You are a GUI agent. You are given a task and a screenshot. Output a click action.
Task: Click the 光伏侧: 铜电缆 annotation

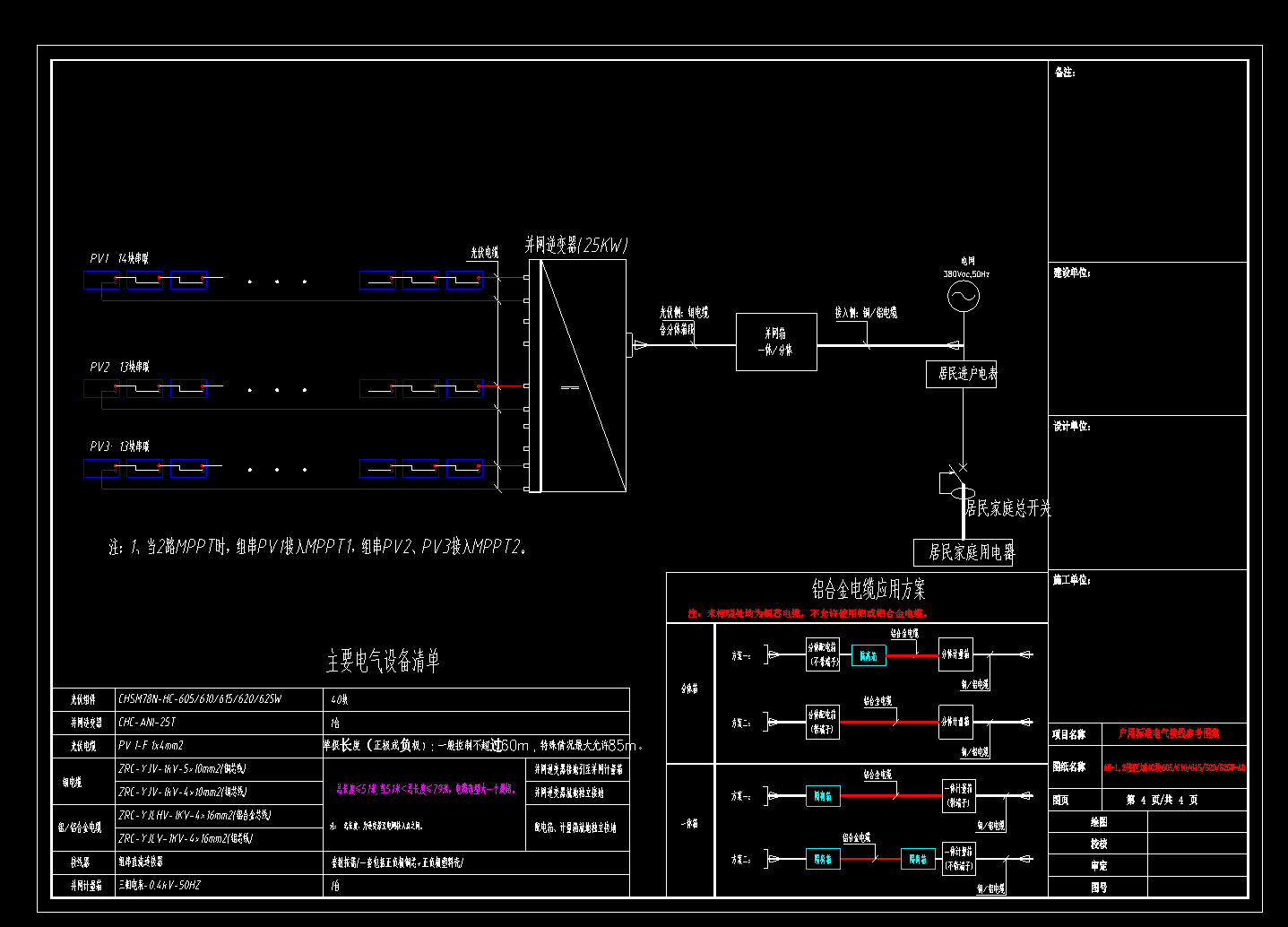tap(684, 313)
